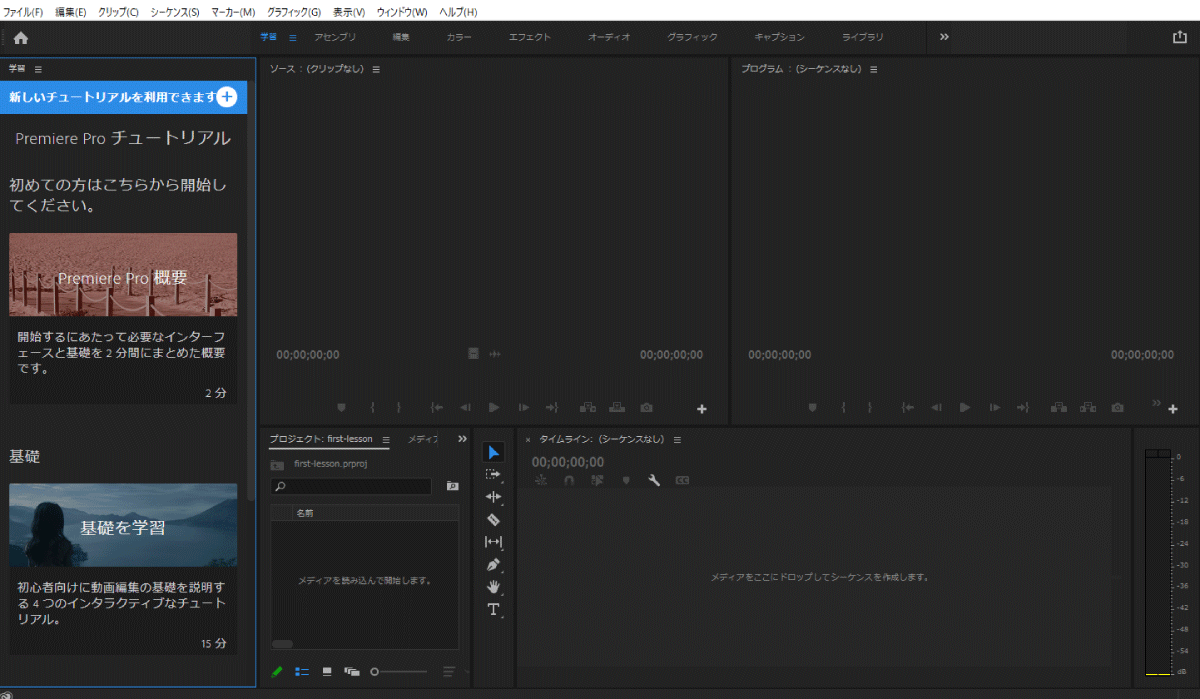Play sequence in Program monitor

pyautogui.click(x=965, y=408)
